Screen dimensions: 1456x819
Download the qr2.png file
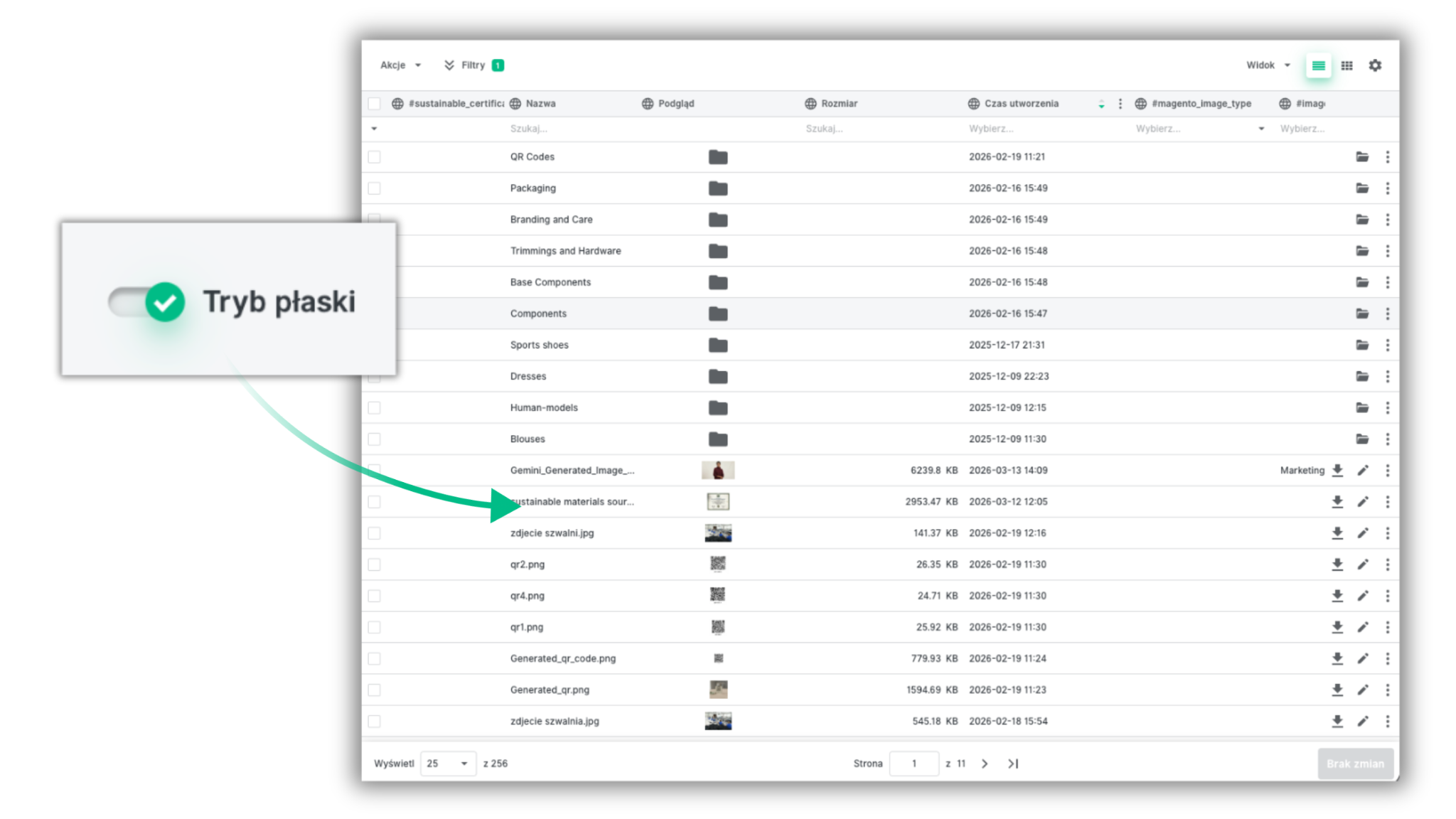tap(1337, 564)
